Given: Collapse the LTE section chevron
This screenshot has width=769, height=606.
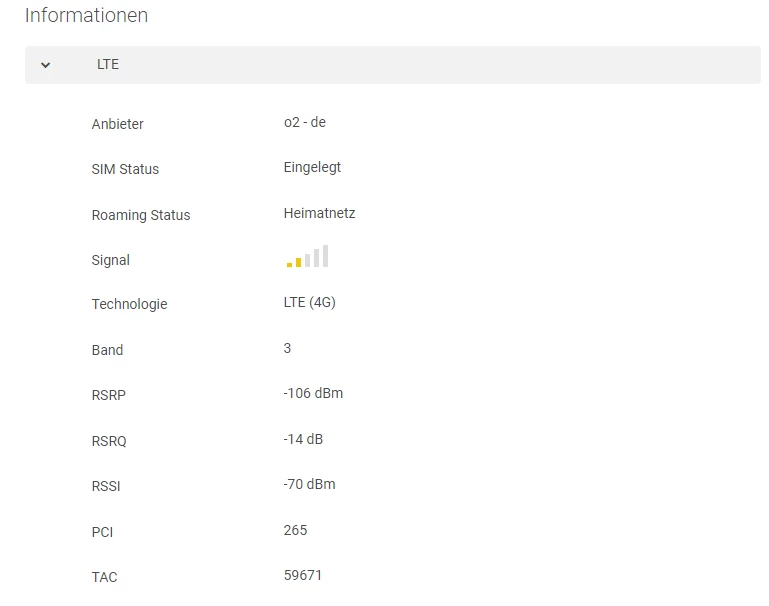Looking at the screenshot, I should 46,65.
